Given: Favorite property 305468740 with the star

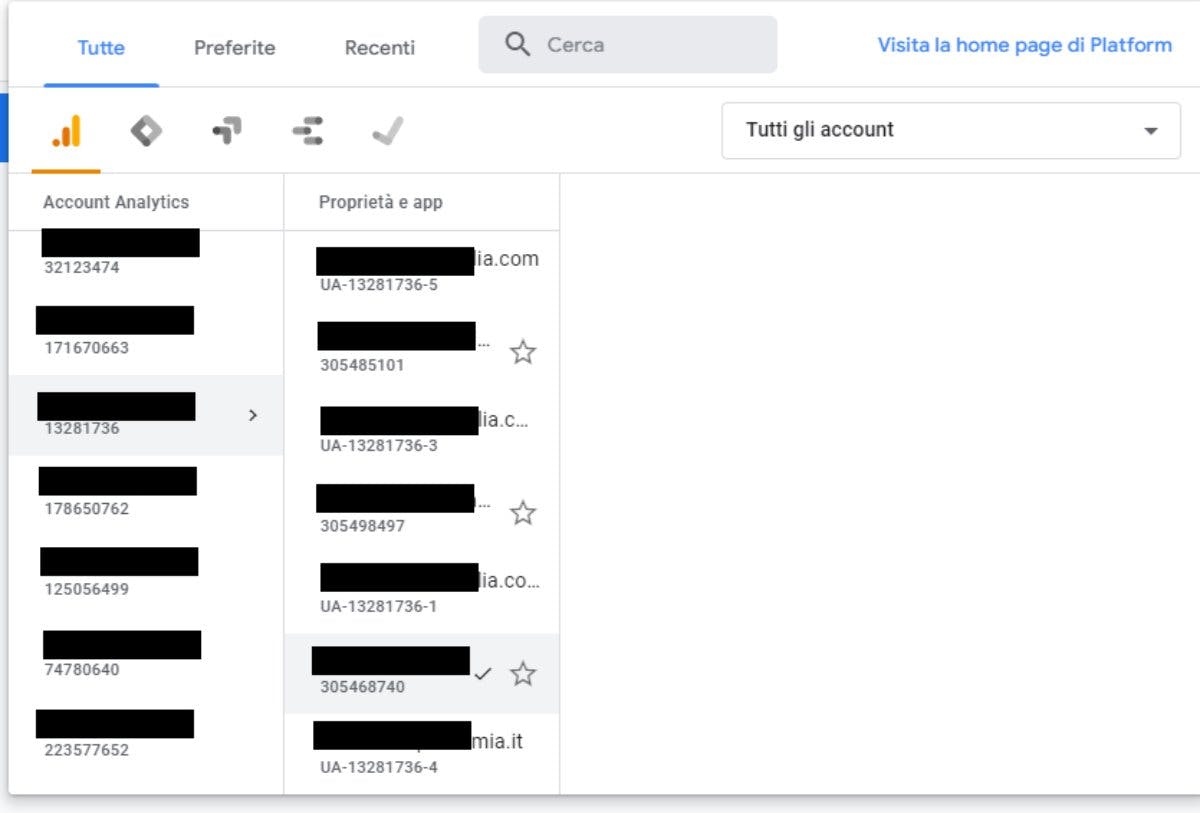Looking at the screenshot, I should pos(523,674).
